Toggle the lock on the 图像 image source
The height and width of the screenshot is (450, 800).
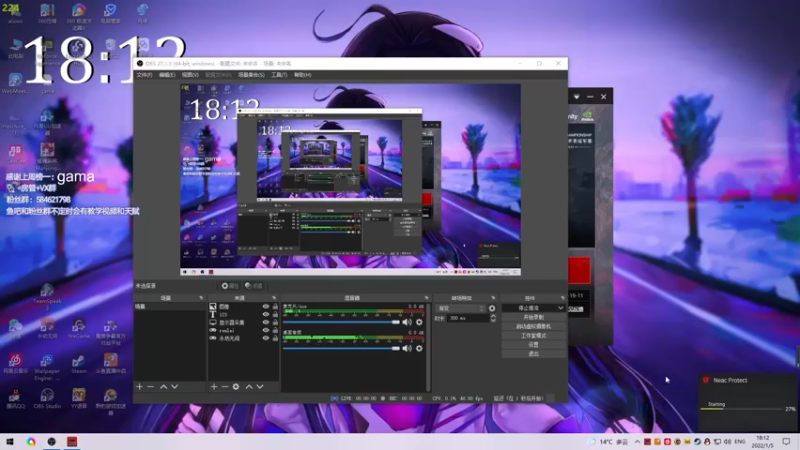(x=275, y=307)
